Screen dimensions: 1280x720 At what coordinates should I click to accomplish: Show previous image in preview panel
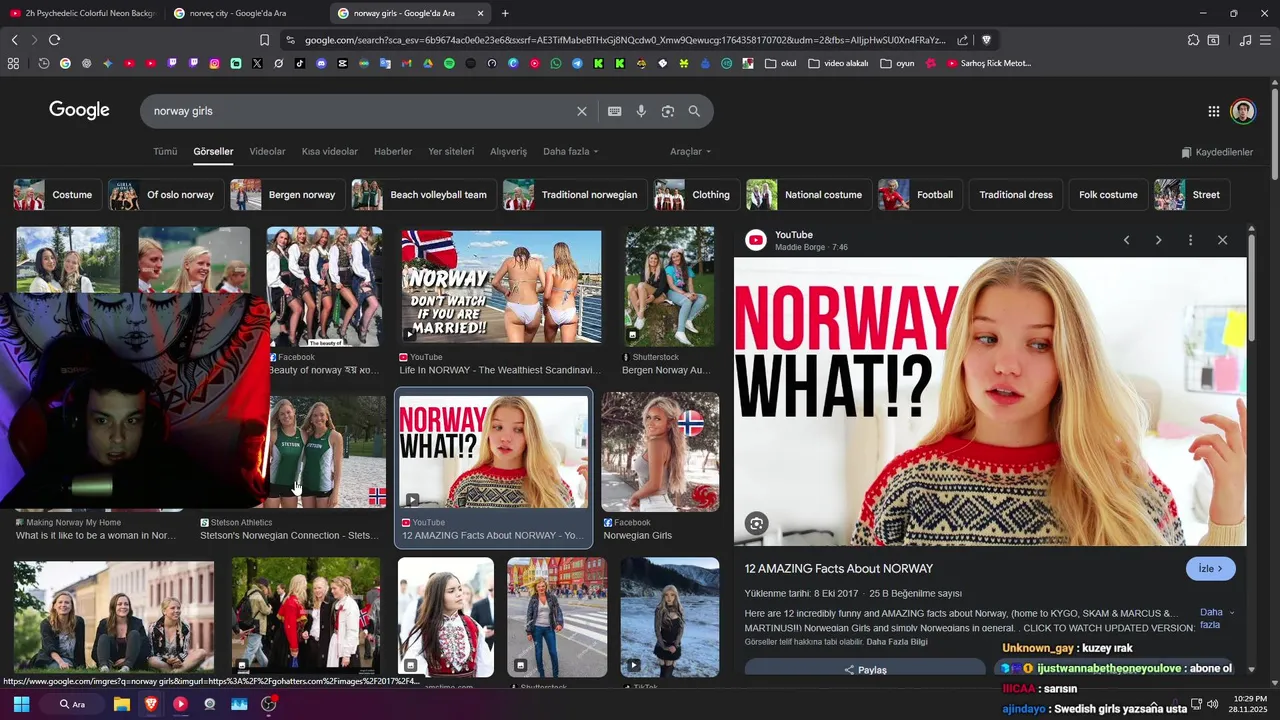tap(1126, 240)
